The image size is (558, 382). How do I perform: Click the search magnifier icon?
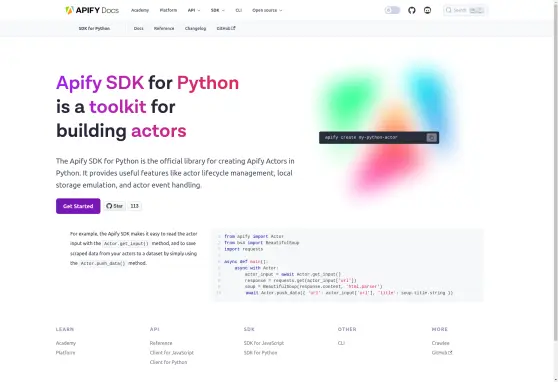449,10
